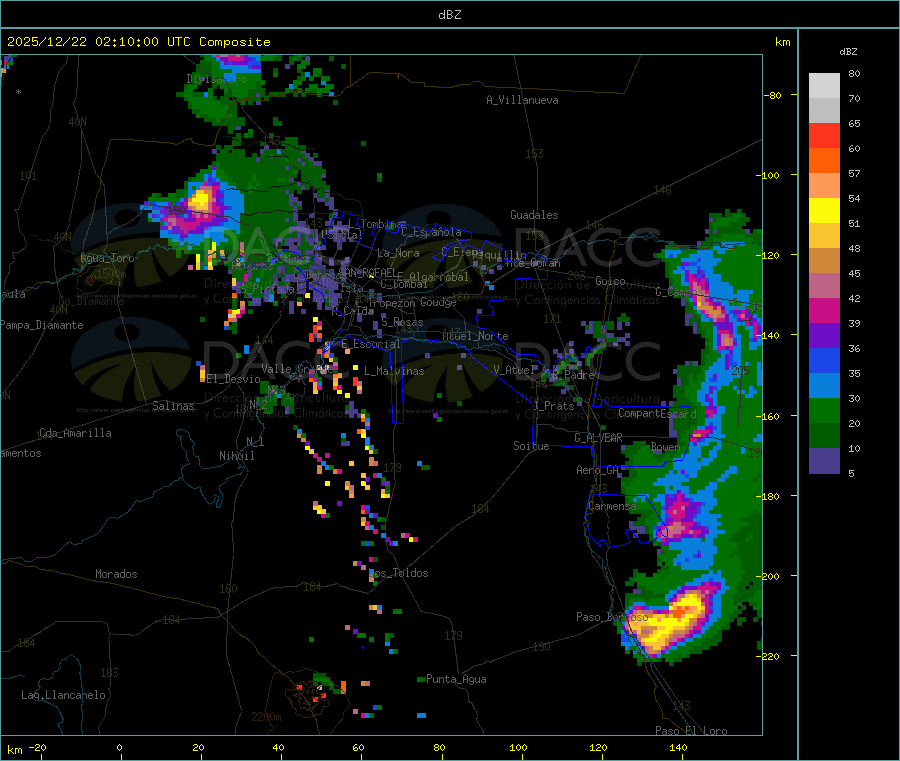Select the 'S_Rosas' label
Viewport: 900px width, 761px height.
402,322
